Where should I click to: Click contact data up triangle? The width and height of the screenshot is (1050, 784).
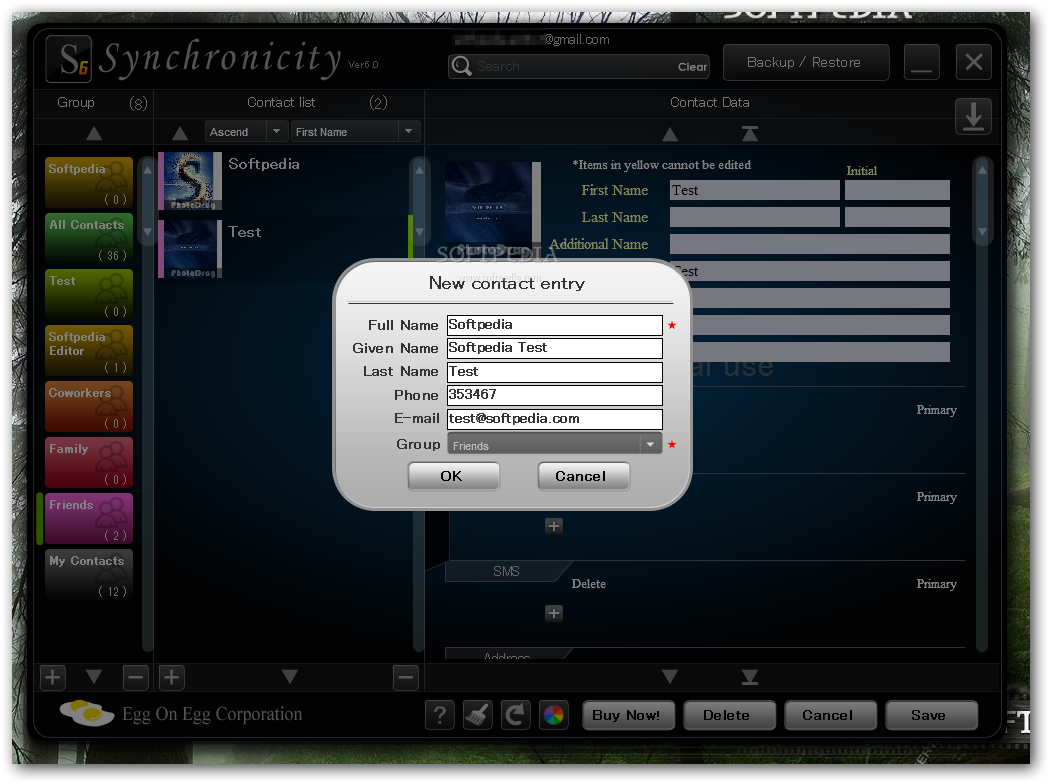670,134
